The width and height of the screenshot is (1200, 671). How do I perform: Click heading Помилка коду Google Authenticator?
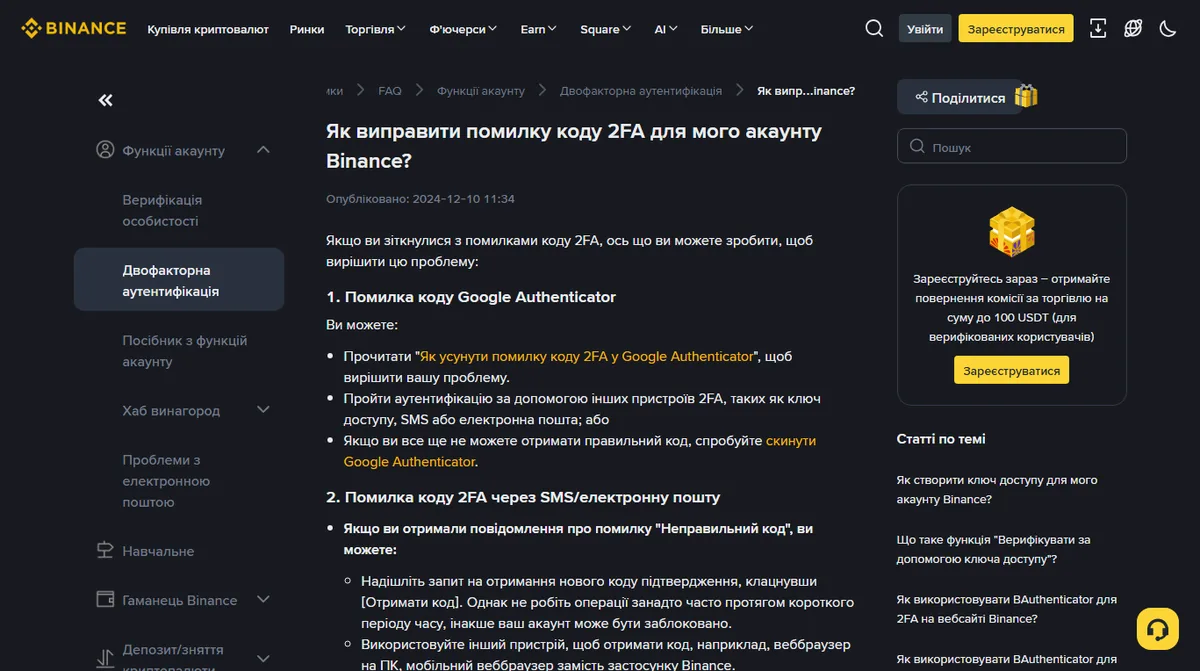click(x=471, y=297)
